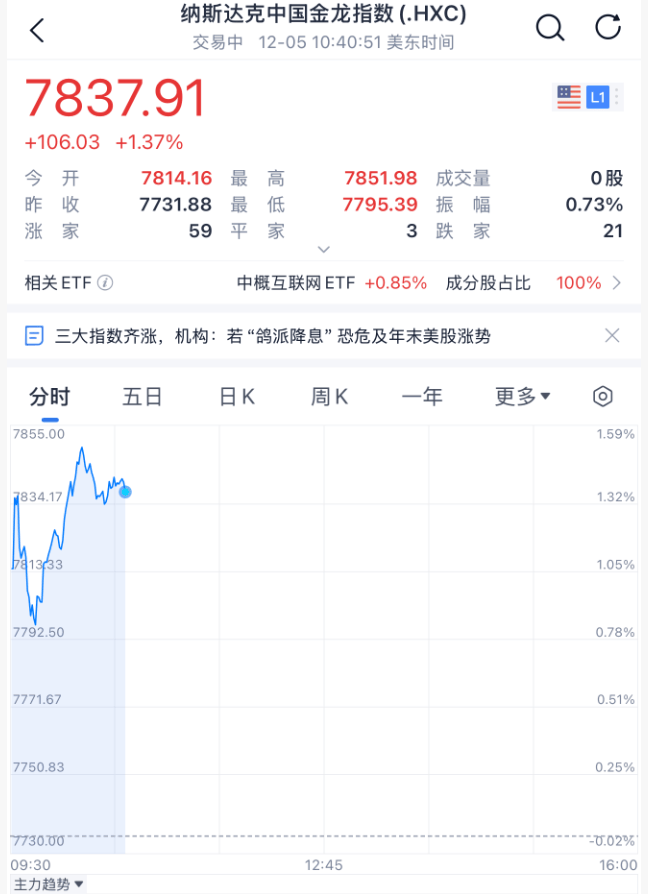Tap the US flag market icon
Image resolution: width=648 pixels, height=894 pixels.
pyautogui.click(x=569, y=97)
